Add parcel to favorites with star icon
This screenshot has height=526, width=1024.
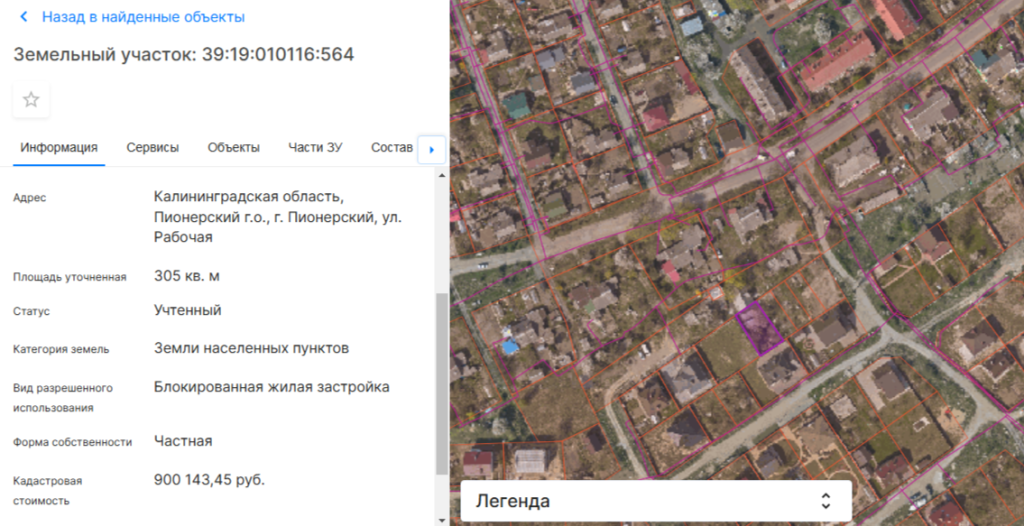coord(31,99)
